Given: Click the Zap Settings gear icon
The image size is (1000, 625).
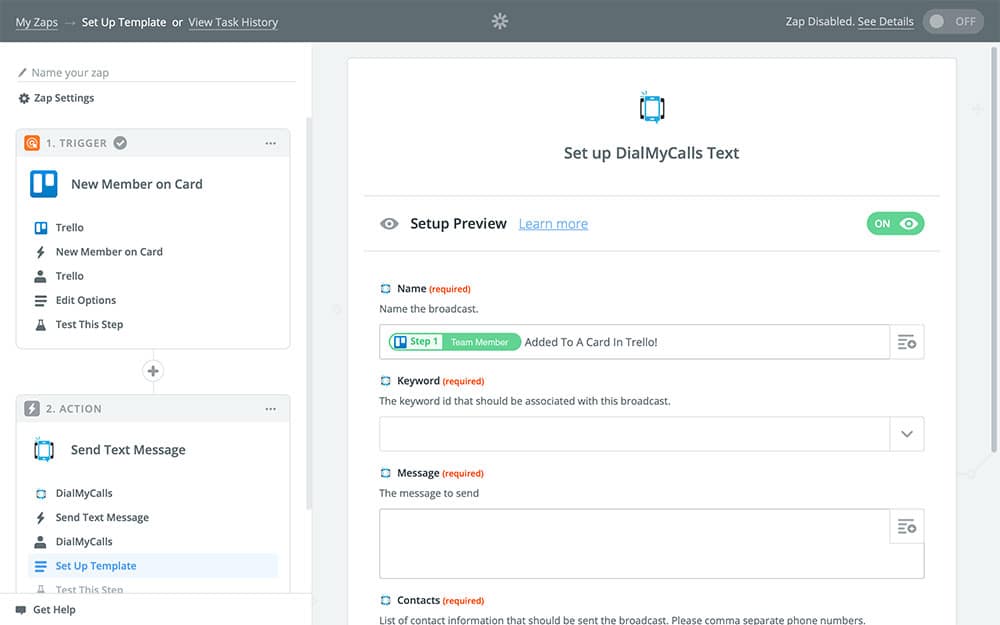Looking at the screenshot, I should pyautogui.click(x=24, y=98).
